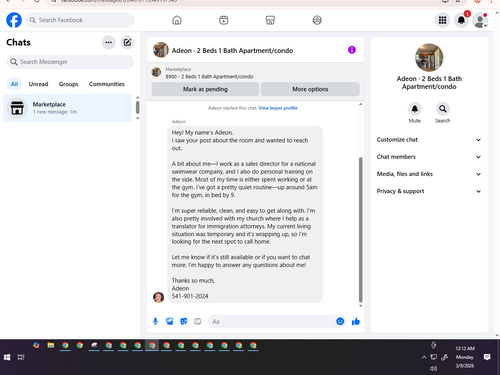Open the Video tab icon
The height and width of the screenshot is (375, 500).
[x=224, y=20]
